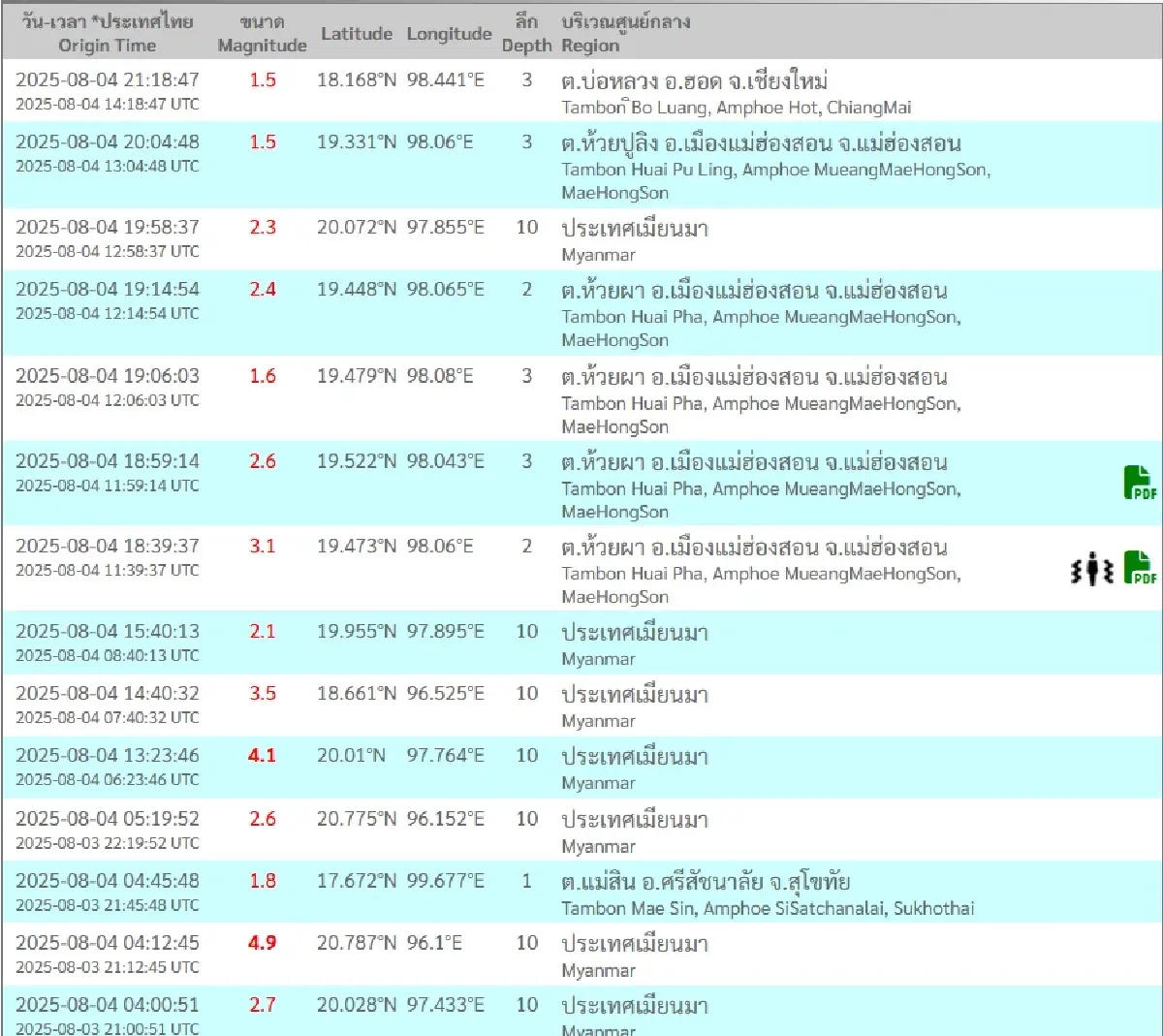This screenshot has height=1036, width=1163.
Task: Click the Latitude column header
Action: tap(357, 34)
